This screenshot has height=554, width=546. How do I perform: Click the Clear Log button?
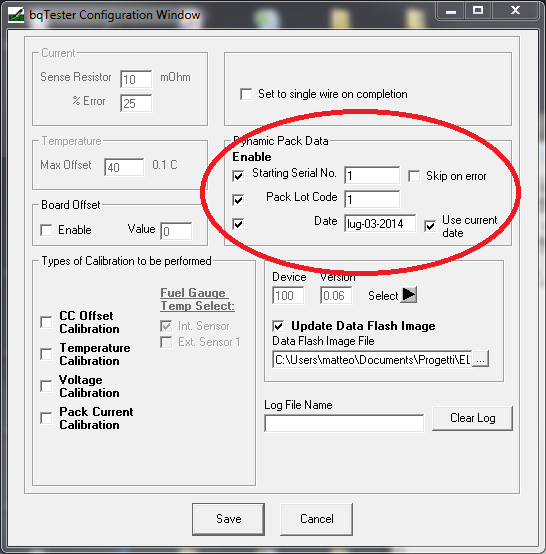point(472,418)
